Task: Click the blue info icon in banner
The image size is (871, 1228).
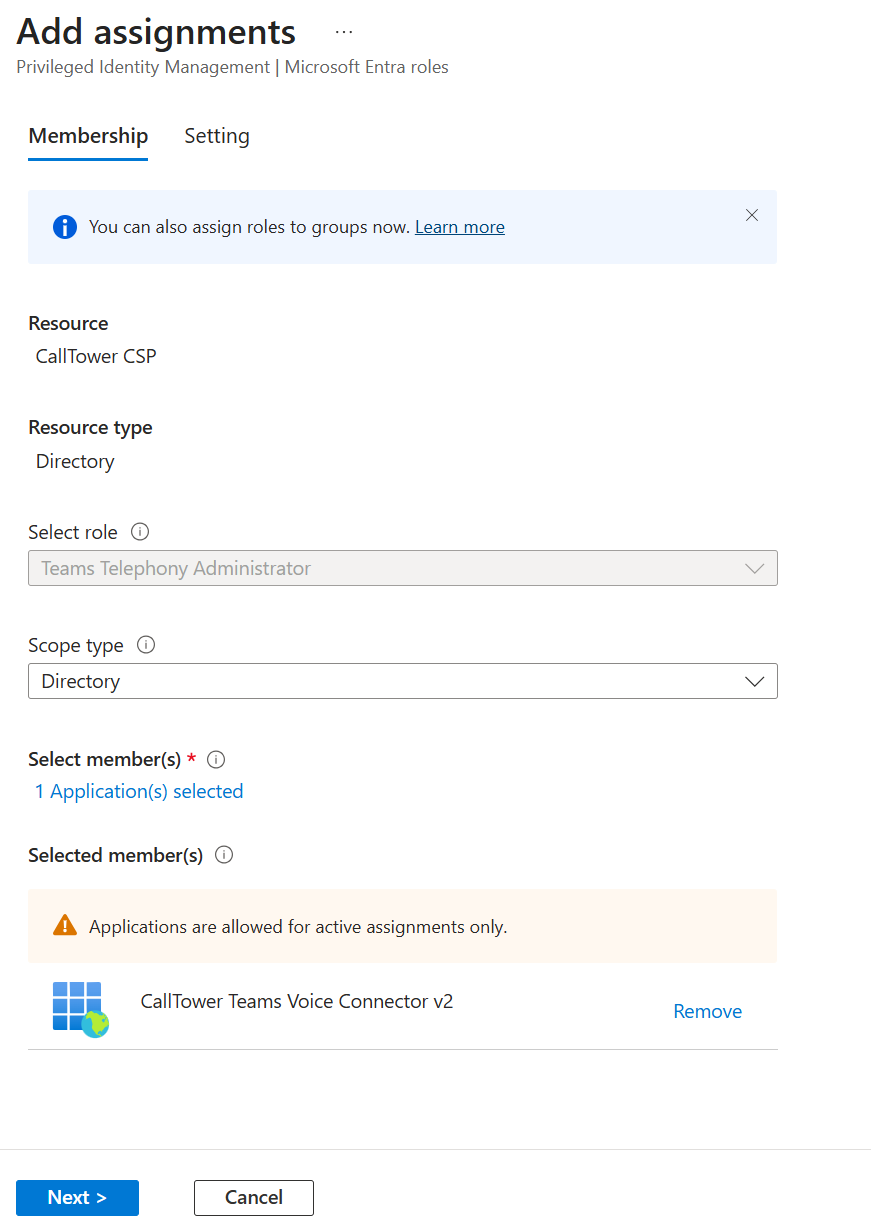Action: point(65,227)
